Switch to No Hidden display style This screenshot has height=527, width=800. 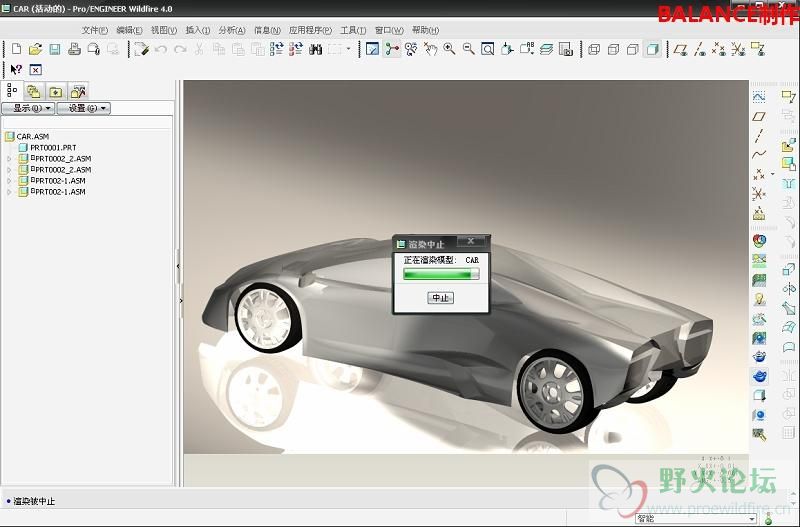[633, 49]
